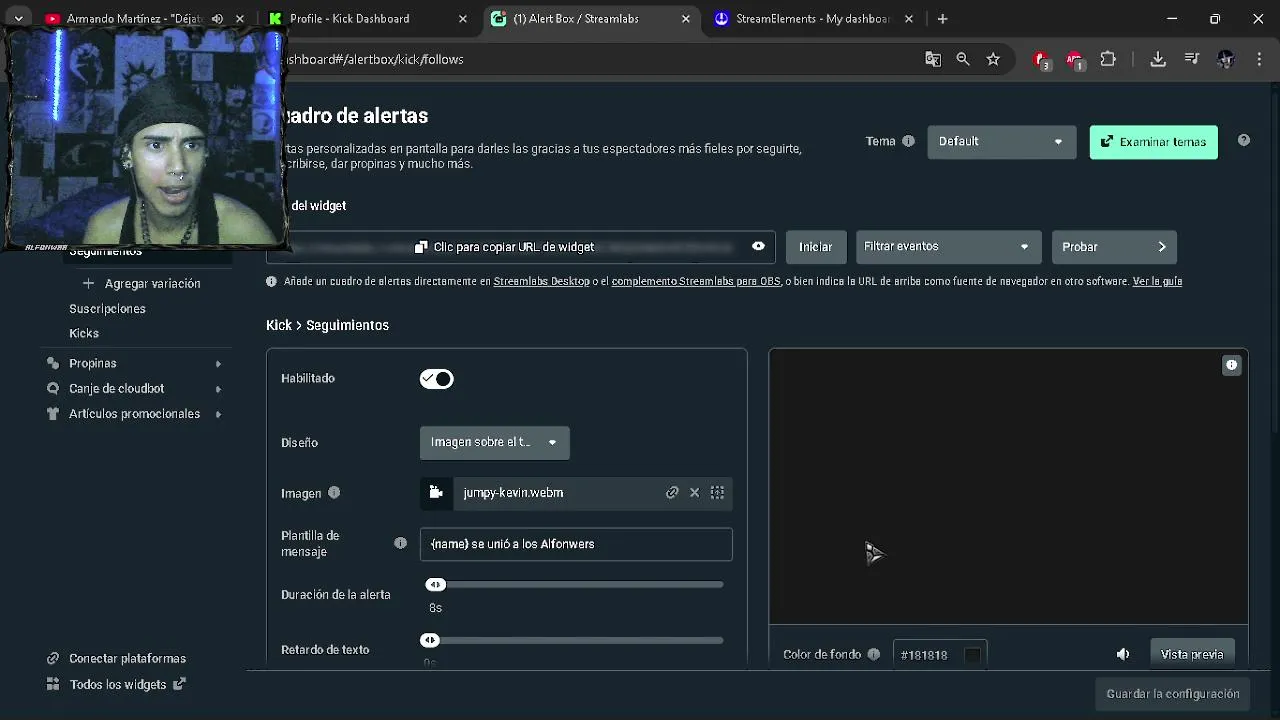Click the link icon in the image field
The image size is (1280, 720).
tap(672, 492)
